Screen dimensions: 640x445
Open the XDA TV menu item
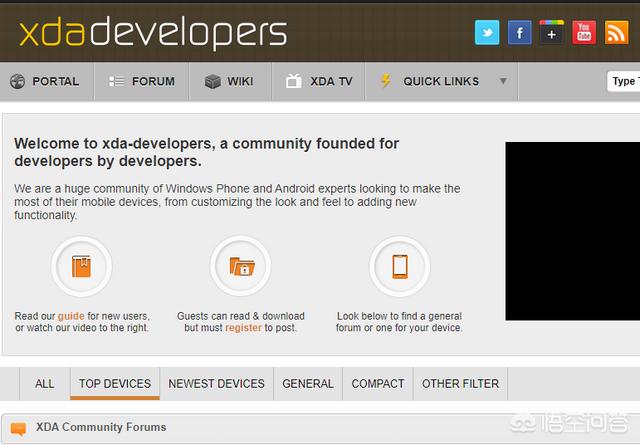(x=318, y=81)
